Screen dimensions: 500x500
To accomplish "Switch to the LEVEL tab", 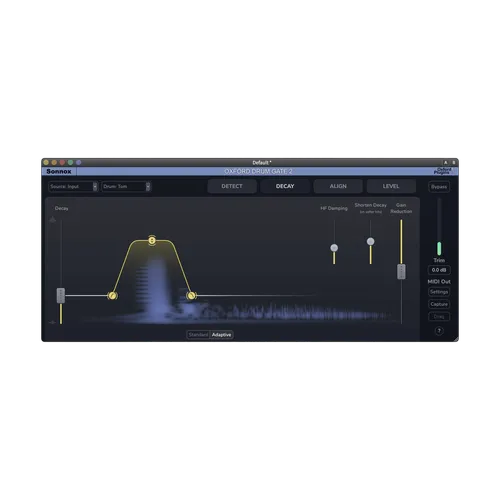I will (x=391, y=186).
